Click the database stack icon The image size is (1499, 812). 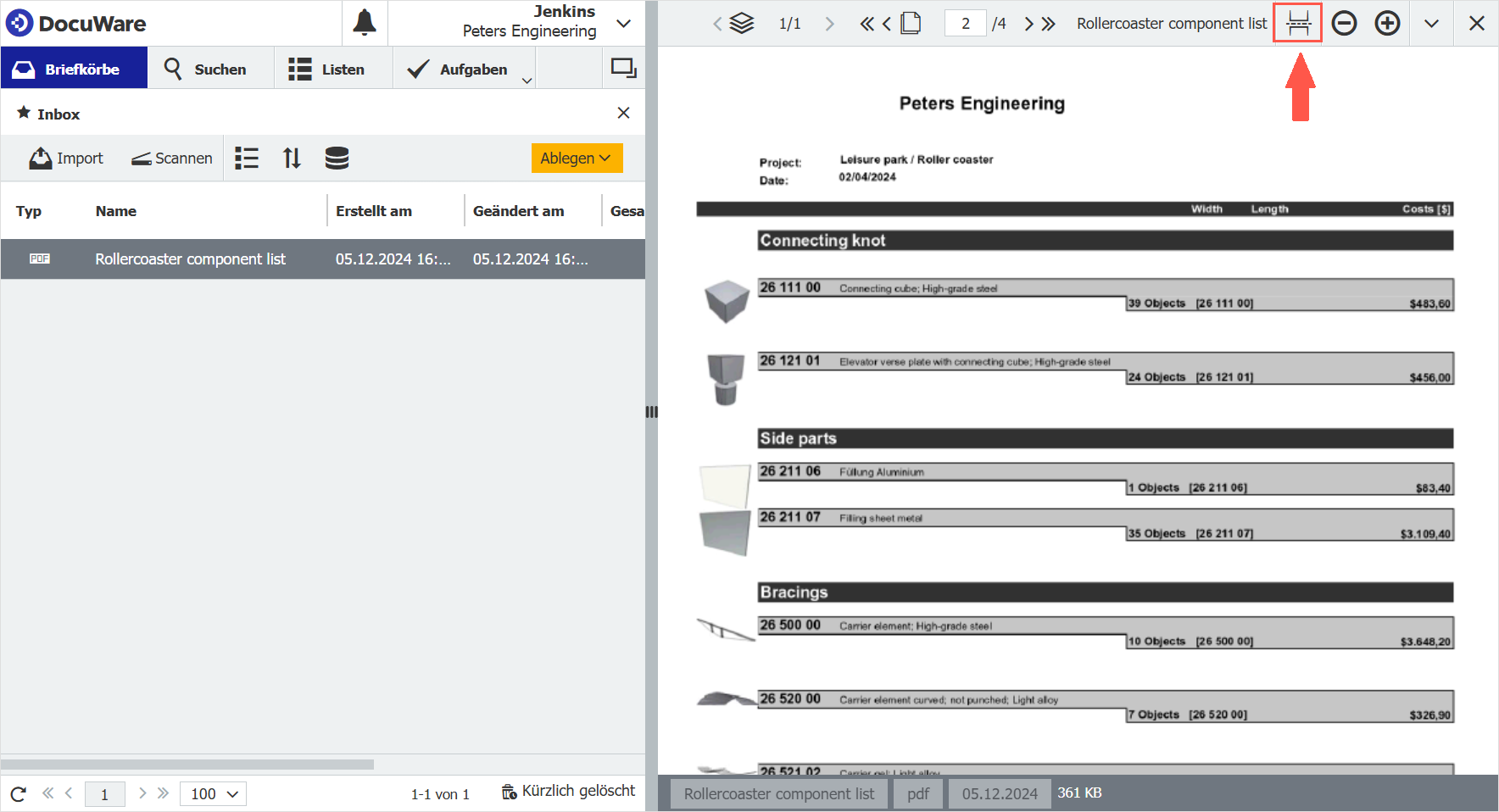point(337,158)
